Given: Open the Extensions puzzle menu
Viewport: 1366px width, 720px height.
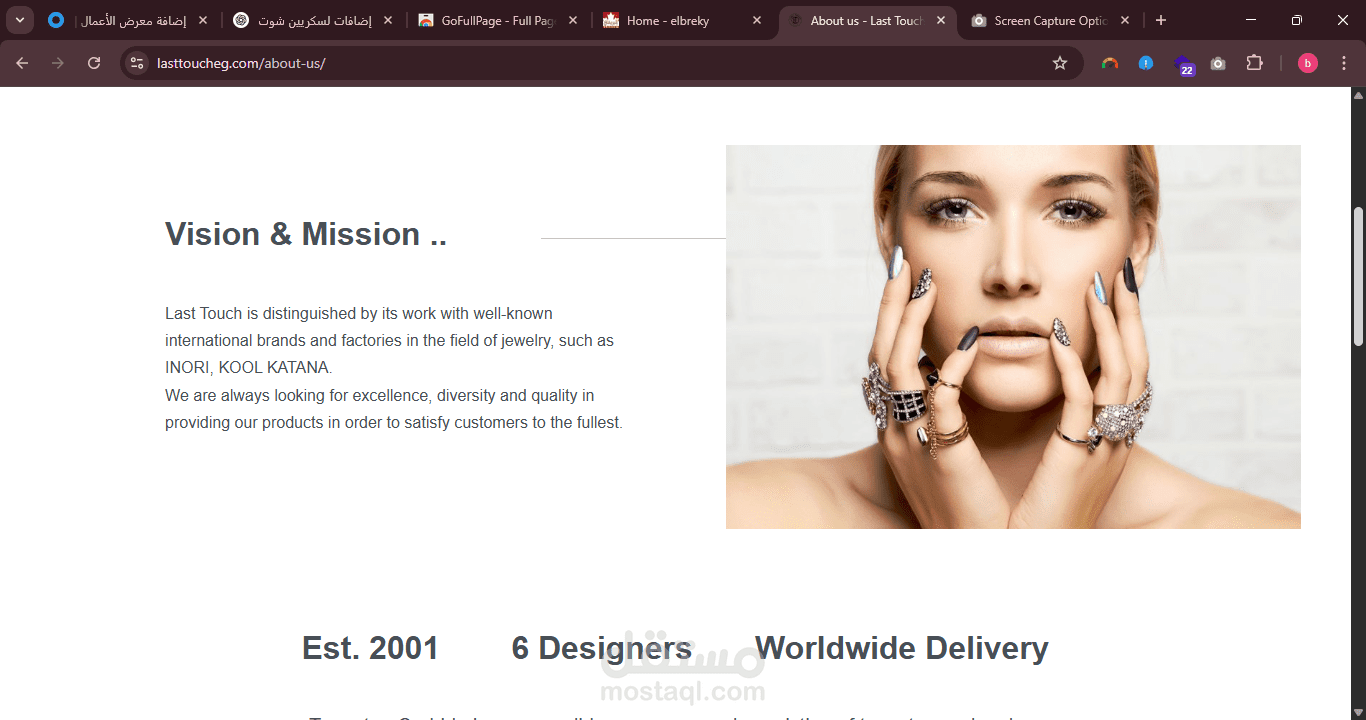Looking at the screenshot, I should [1254, 63].
